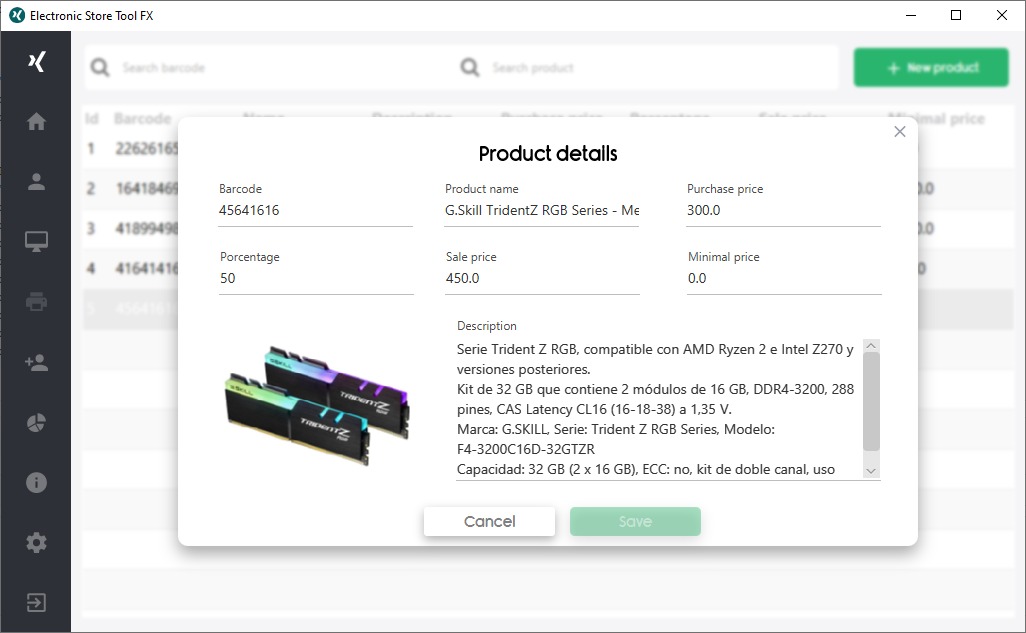This screenshot has height=633, width=1026.
Task: Select table row with Id 4
Action: click(131, 268)
